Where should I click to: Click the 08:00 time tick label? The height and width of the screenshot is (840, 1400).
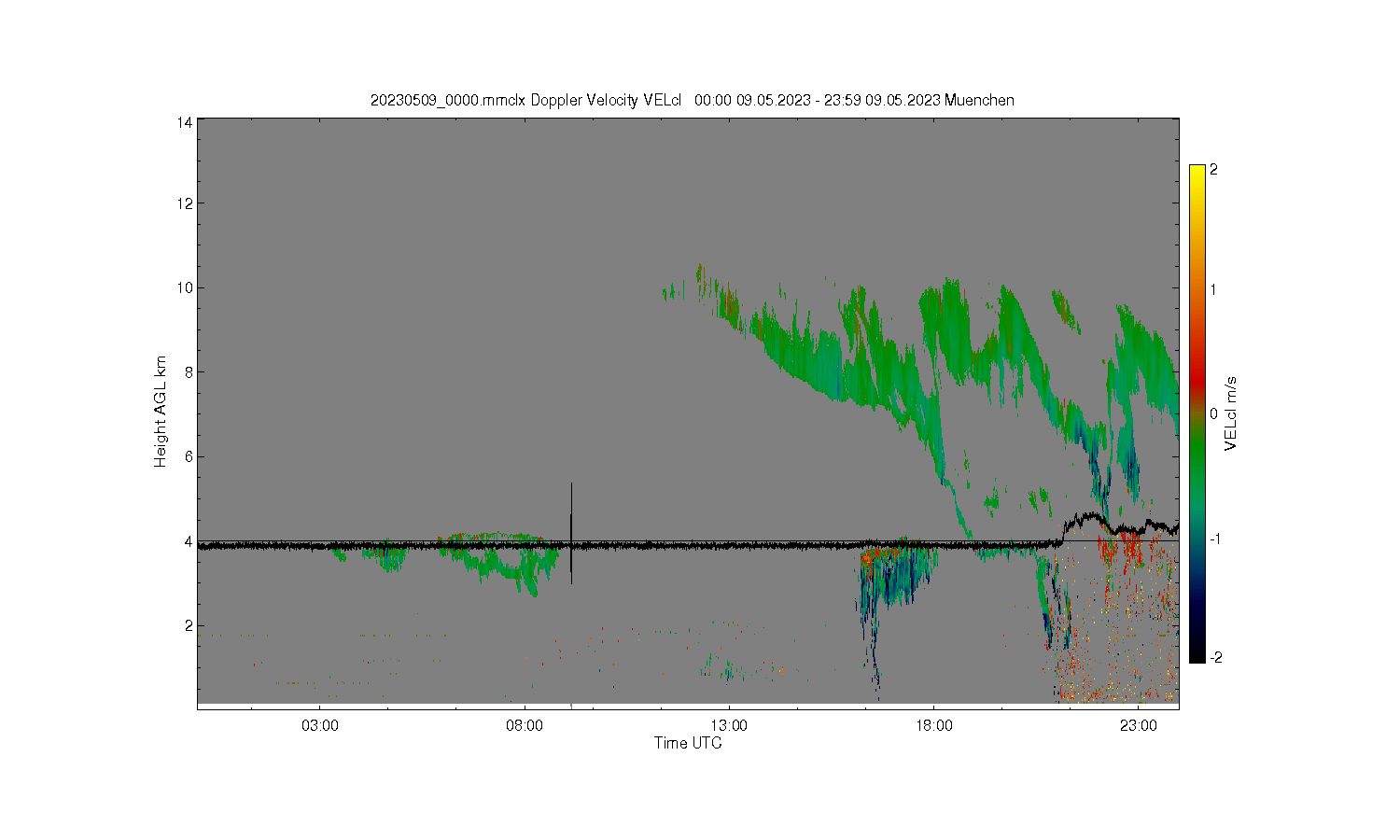[x=525, y=725]
